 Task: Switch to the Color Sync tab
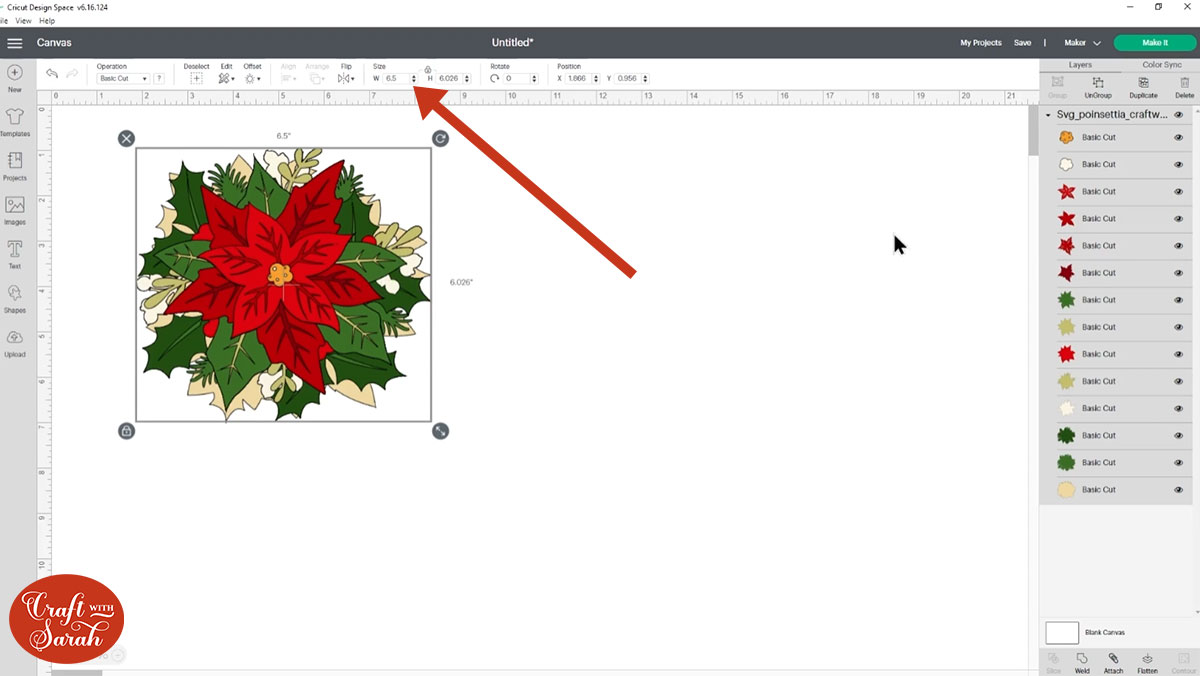click(1161, 64)
